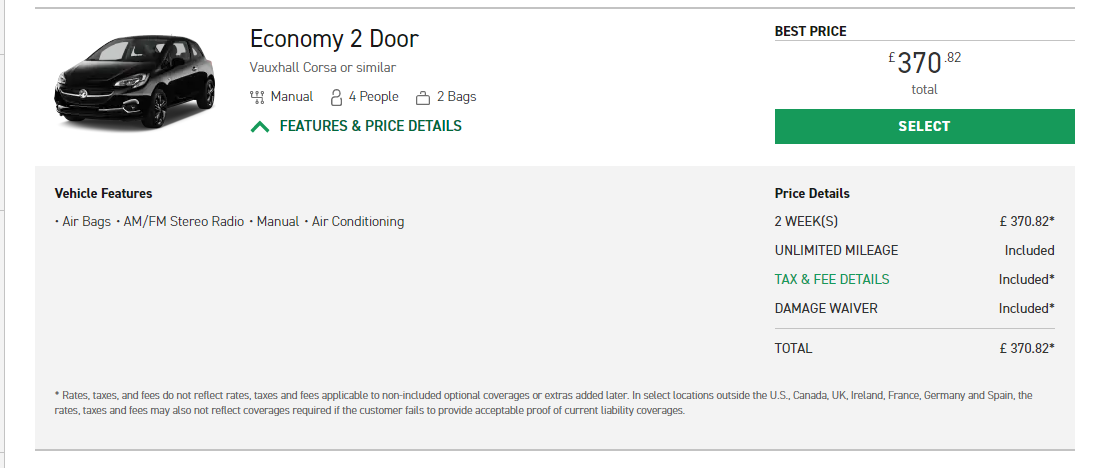Image resolution: width=1101 pixels, height=468 pixels.
Task: Select the Economy 2 Door car
Action: (x=924, y=126)
